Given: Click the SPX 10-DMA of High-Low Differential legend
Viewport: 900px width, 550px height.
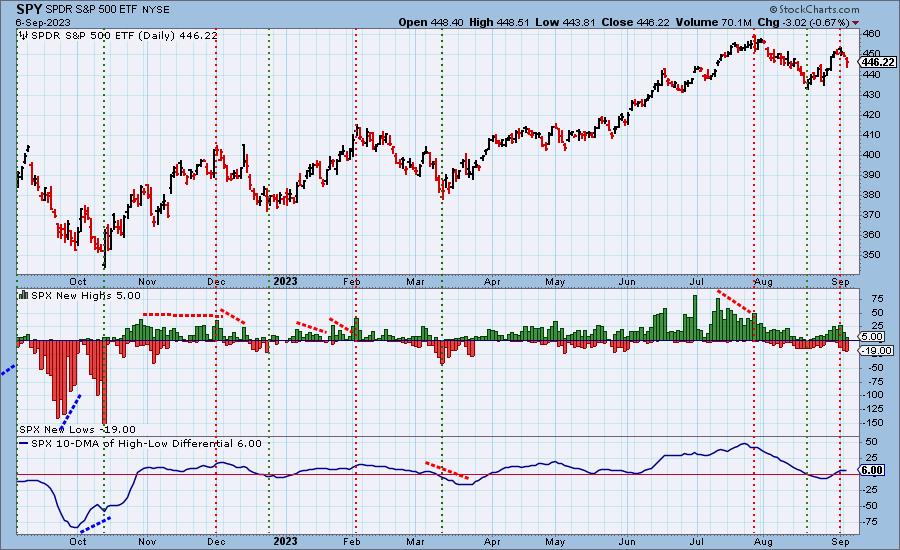Looking at the screenshot, I should click(146, 443).
